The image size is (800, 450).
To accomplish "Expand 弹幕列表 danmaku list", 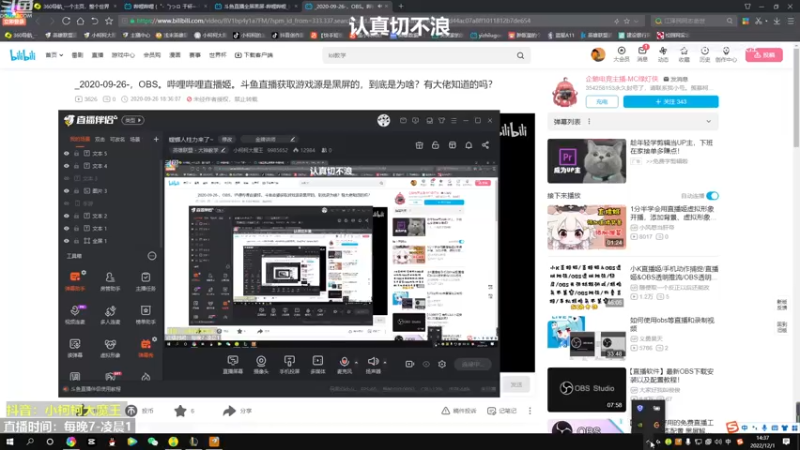I will 708,121.
